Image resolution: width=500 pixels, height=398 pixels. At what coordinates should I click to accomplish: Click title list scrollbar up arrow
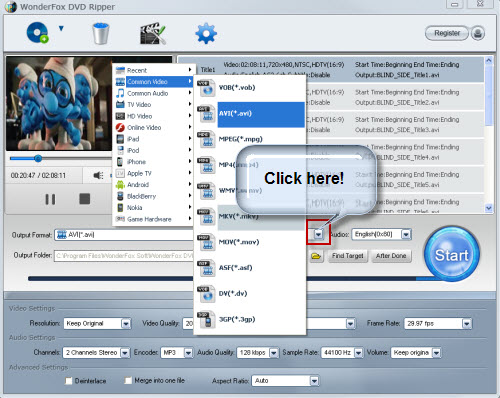[489, 60]
